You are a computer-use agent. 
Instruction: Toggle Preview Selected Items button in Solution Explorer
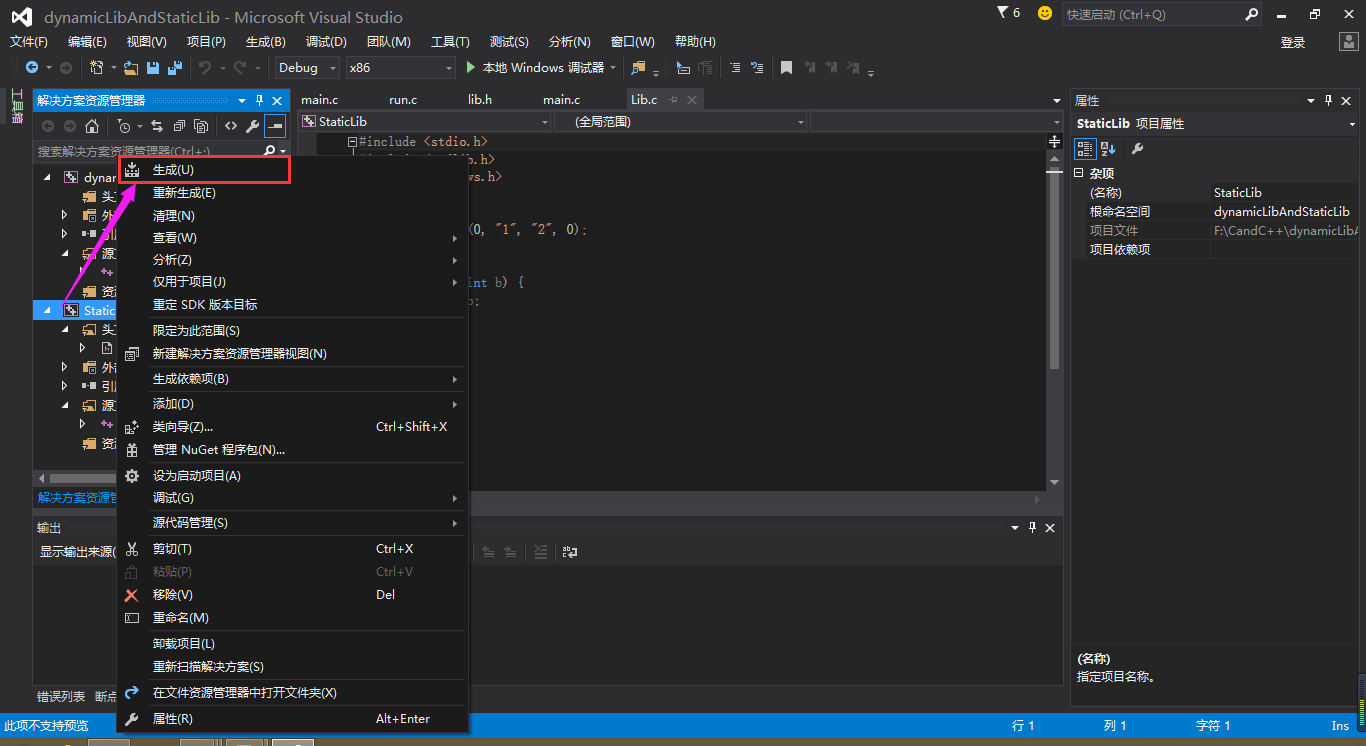point(274,126)
